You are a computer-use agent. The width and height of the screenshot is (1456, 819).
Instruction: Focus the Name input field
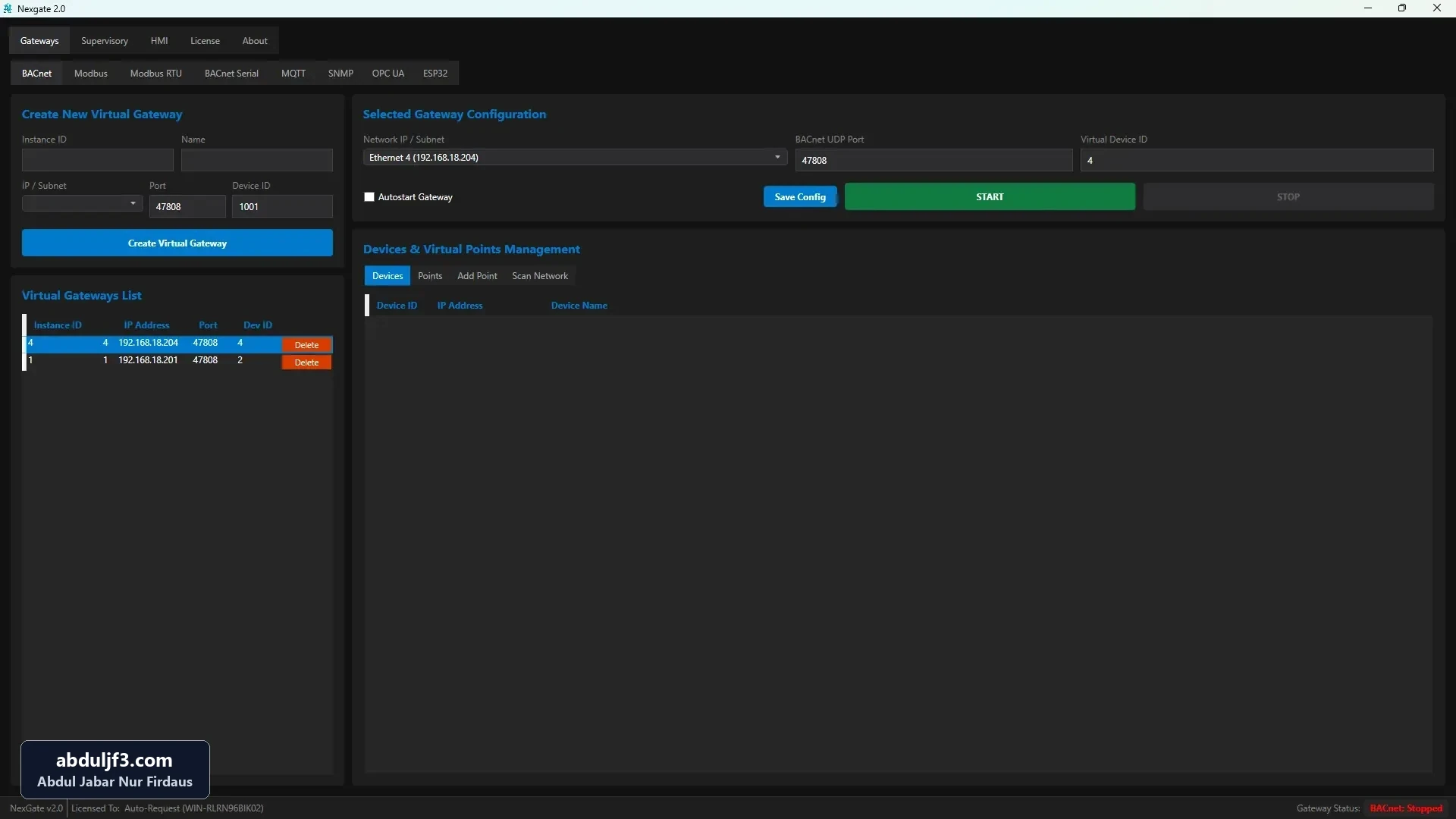point(257,160)
